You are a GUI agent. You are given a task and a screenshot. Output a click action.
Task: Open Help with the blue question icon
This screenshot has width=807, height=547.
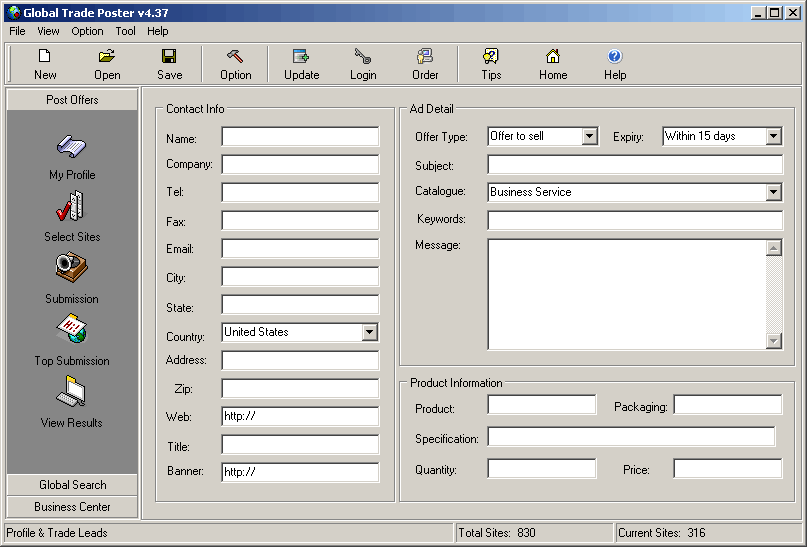click(x=615, y=56)
